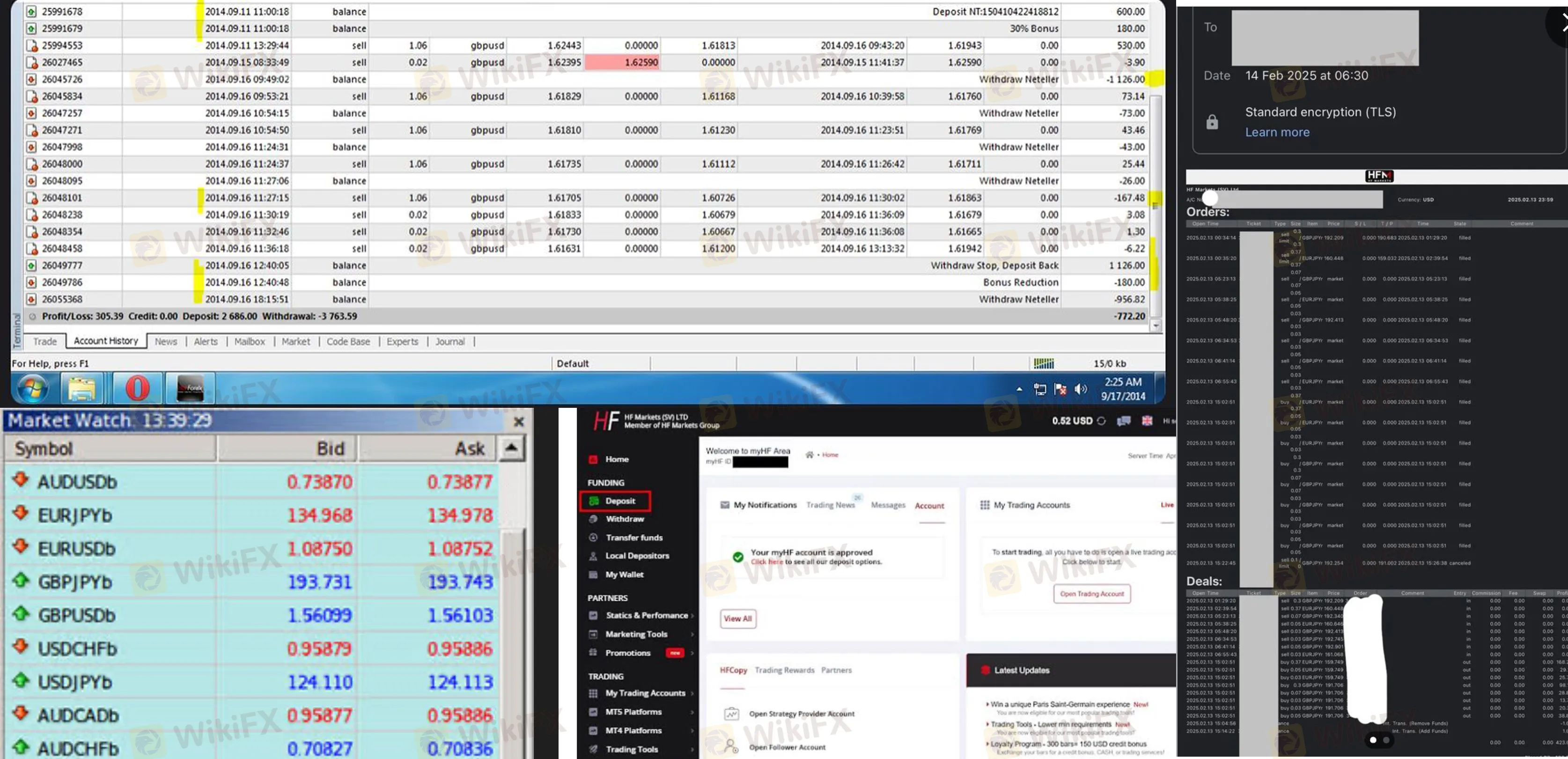1568x759 pixels.
Task: Click the Open Trading Account button
Action: 1091,593
